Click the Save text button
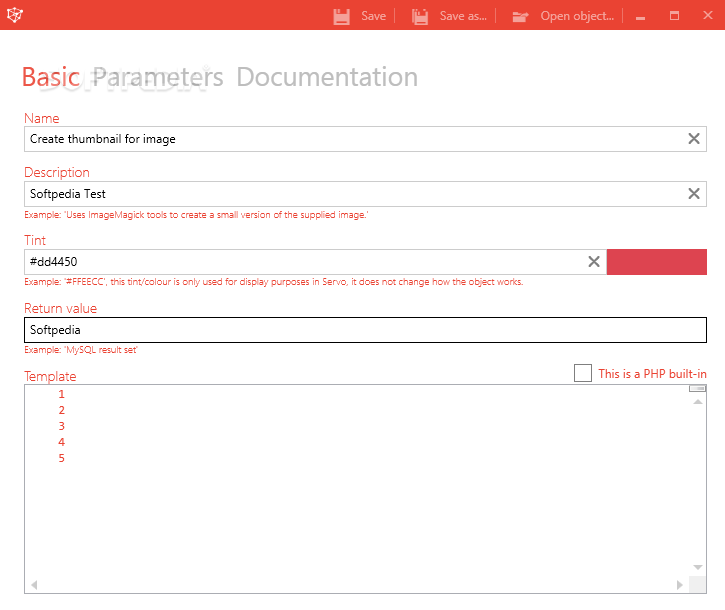The image size is (725, 610). coord(374,16)
